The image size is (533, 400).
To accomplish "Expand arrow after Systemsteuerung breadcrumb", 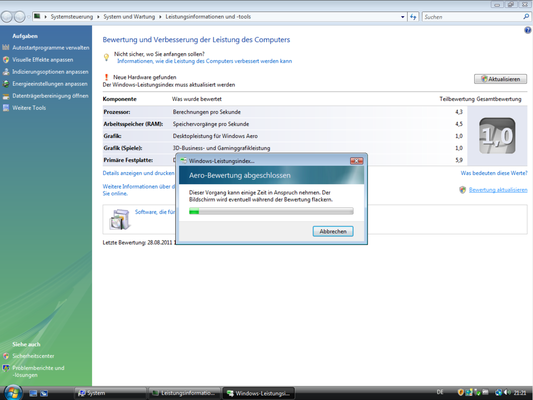I will tap(98, 17).
